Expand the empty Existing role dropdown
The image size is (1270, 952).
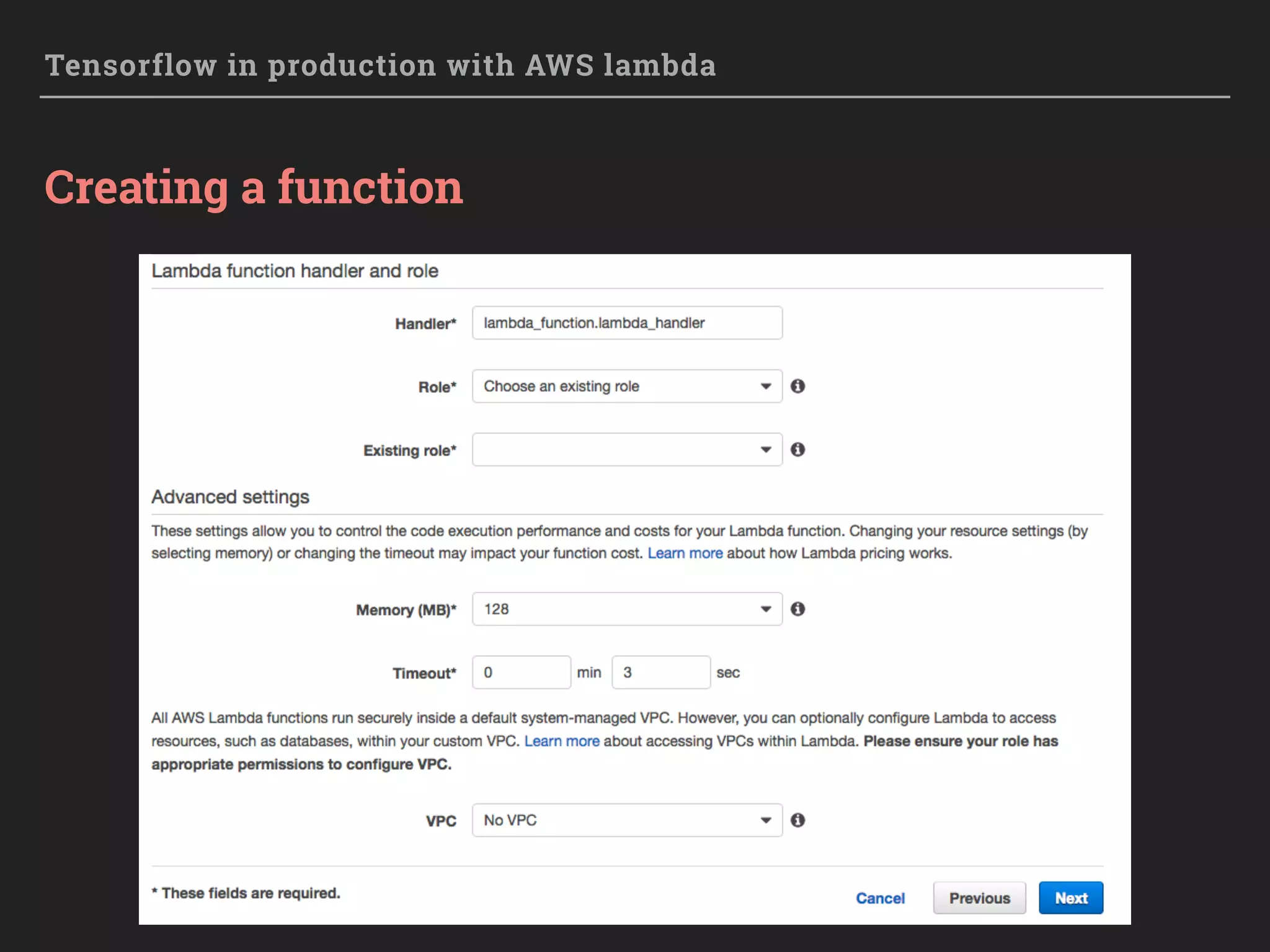(627, 449)
